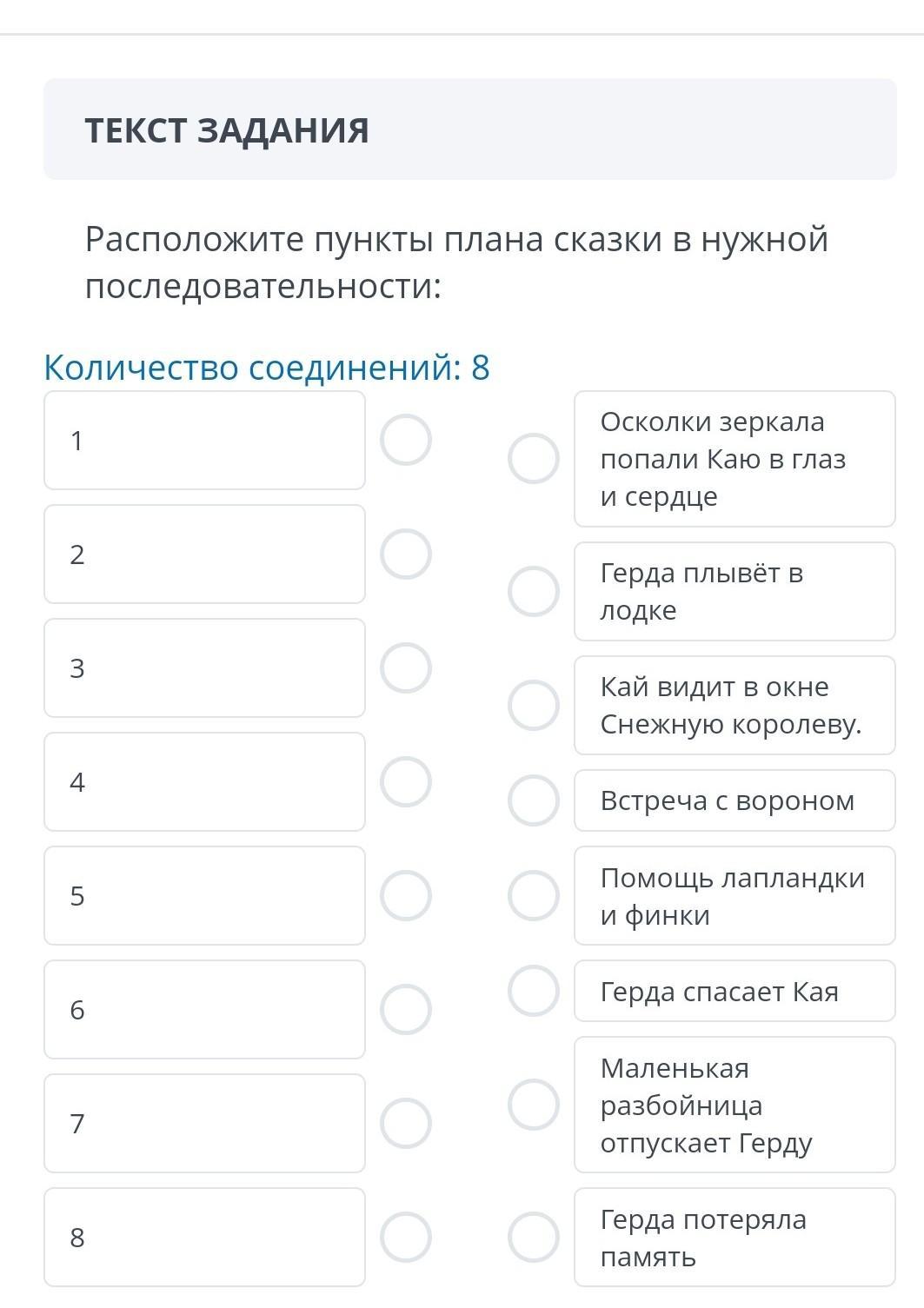Click circle next to 'Герда плывёт в лодке'
The height and width of the screenshot is (1308, 924).
(x=534, y=592)
